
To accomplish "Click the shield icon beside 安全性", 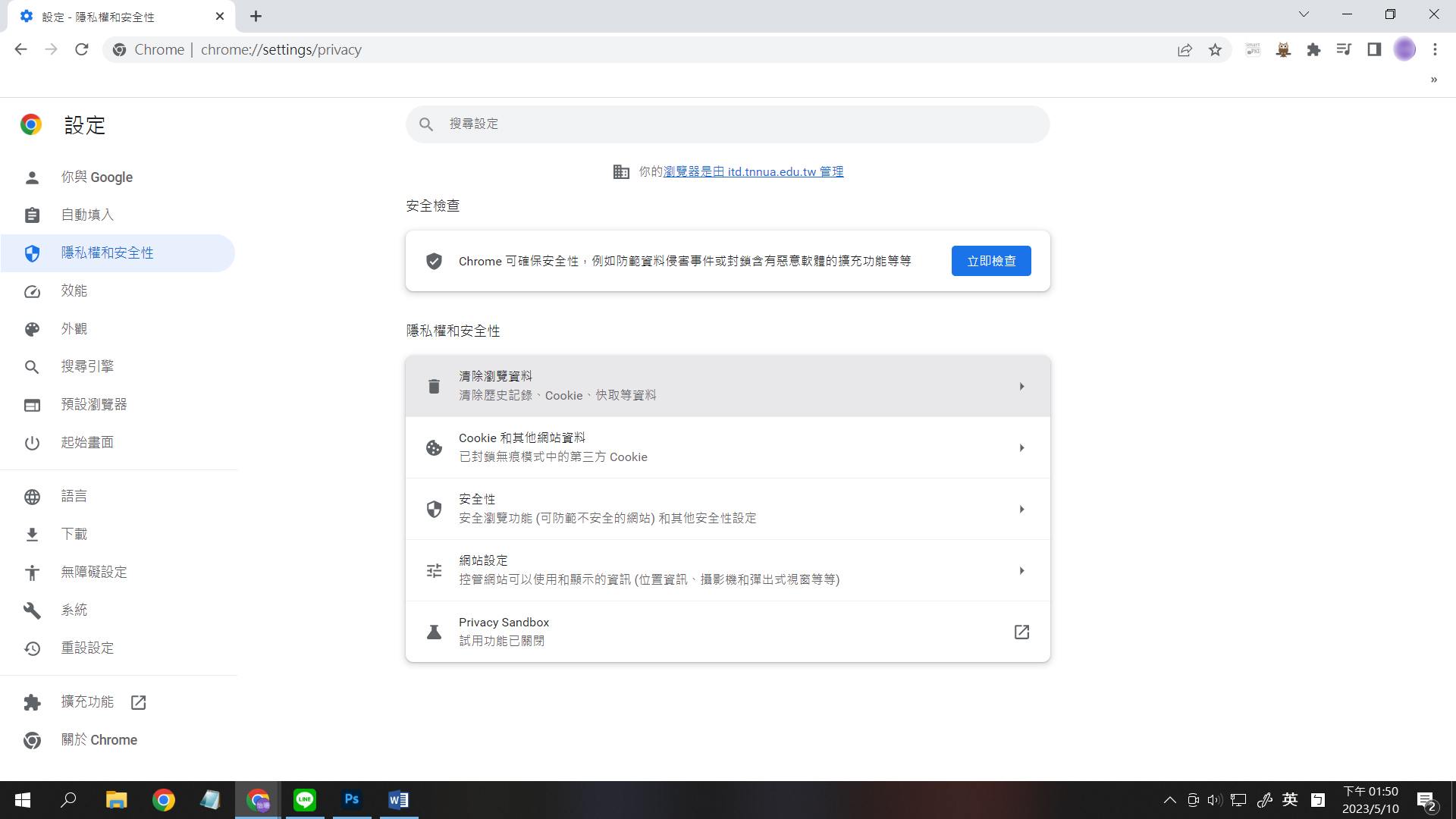I will pos(434,510).
